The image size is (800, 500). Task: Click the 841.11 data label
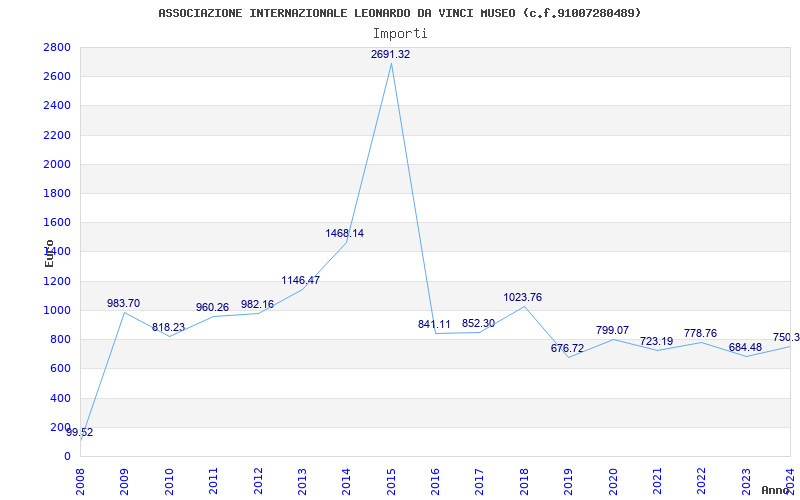coord(434,324)
